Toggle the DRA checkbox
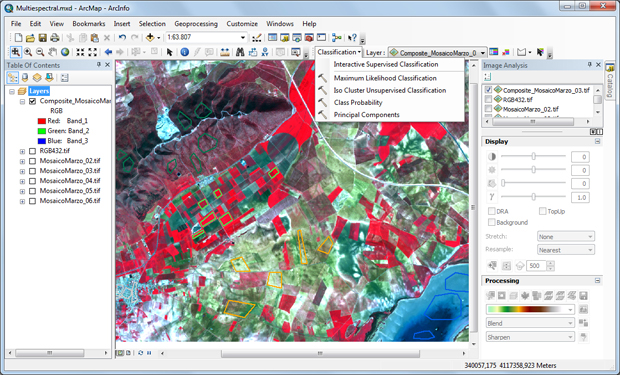Screen dimensions: 620x375 click(x=491, y=211)
